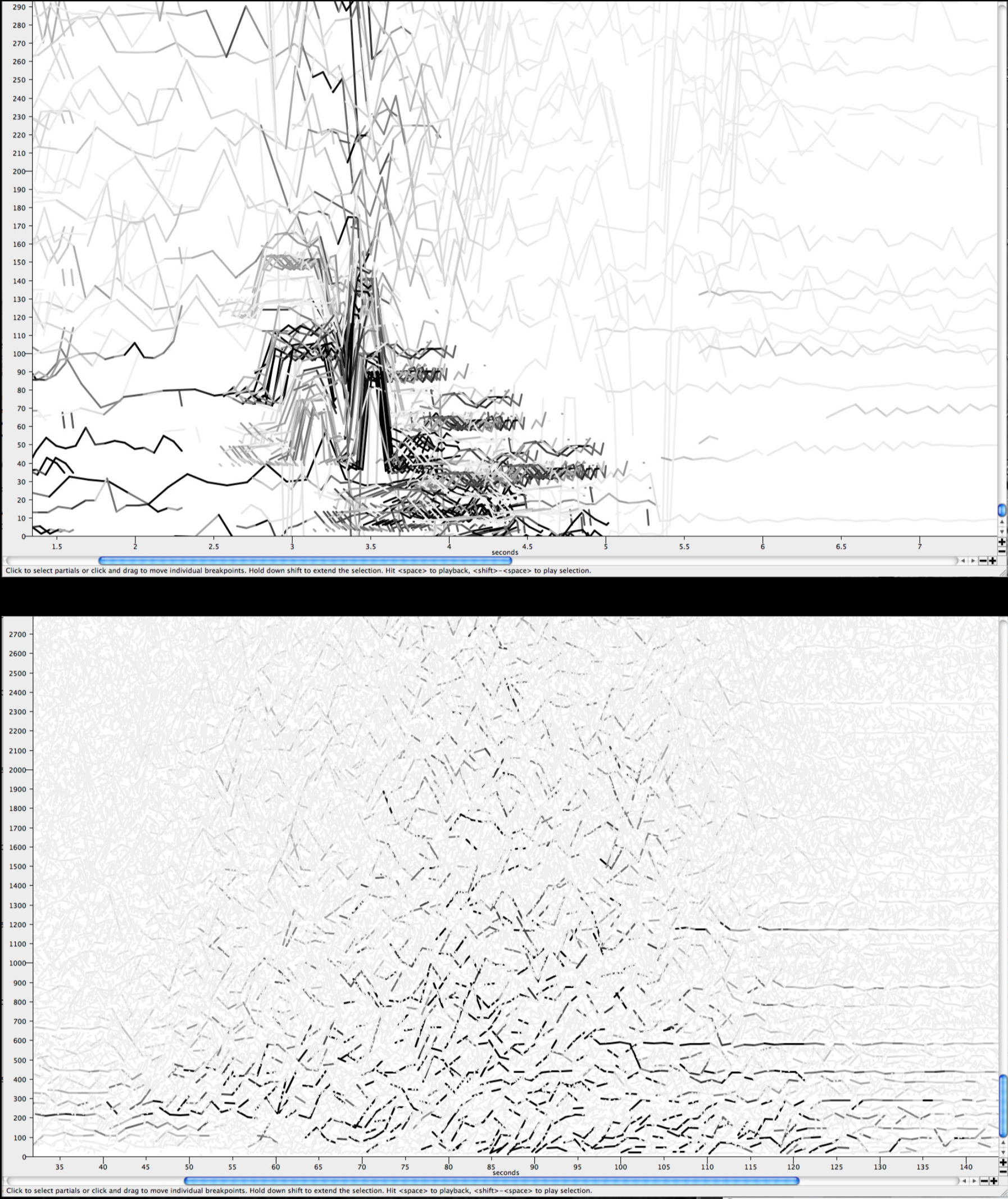Click the '85' time axis label
Viewport: 1008px width, 1199px height.
pyautogui.click(x=492, y=1167)
